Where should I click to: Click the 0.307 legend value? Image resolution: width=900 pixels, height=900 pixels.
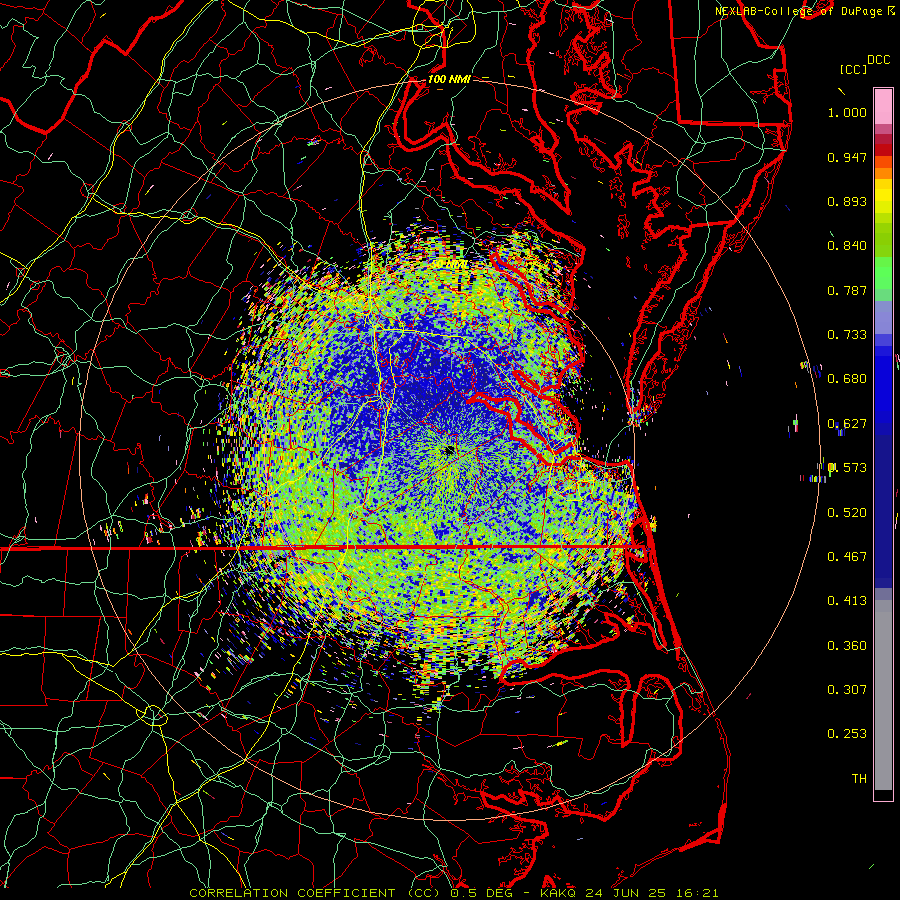tap(847, 690)
